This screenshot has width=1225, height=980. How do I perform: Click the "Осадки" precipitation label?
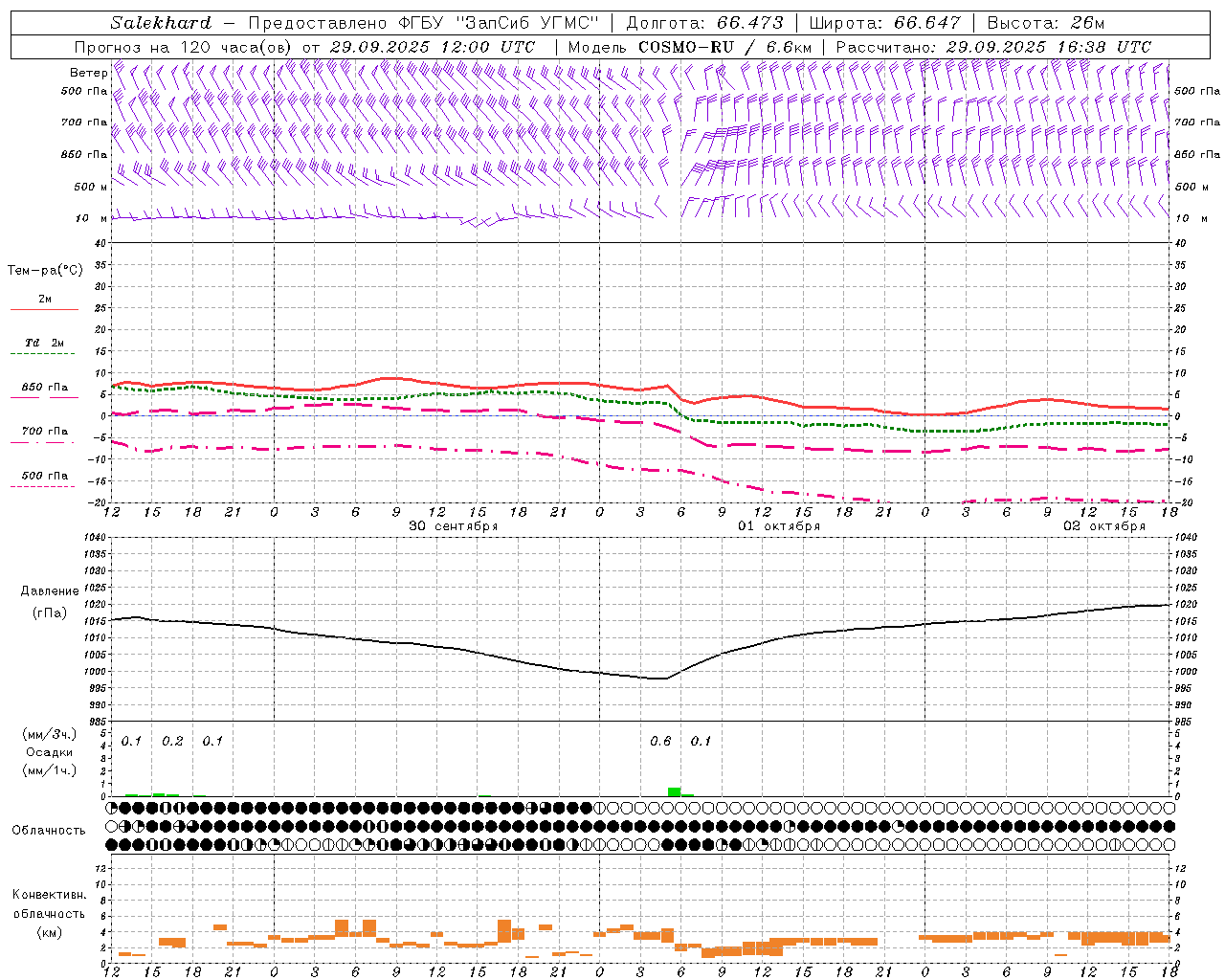click(x=50, y=752)
